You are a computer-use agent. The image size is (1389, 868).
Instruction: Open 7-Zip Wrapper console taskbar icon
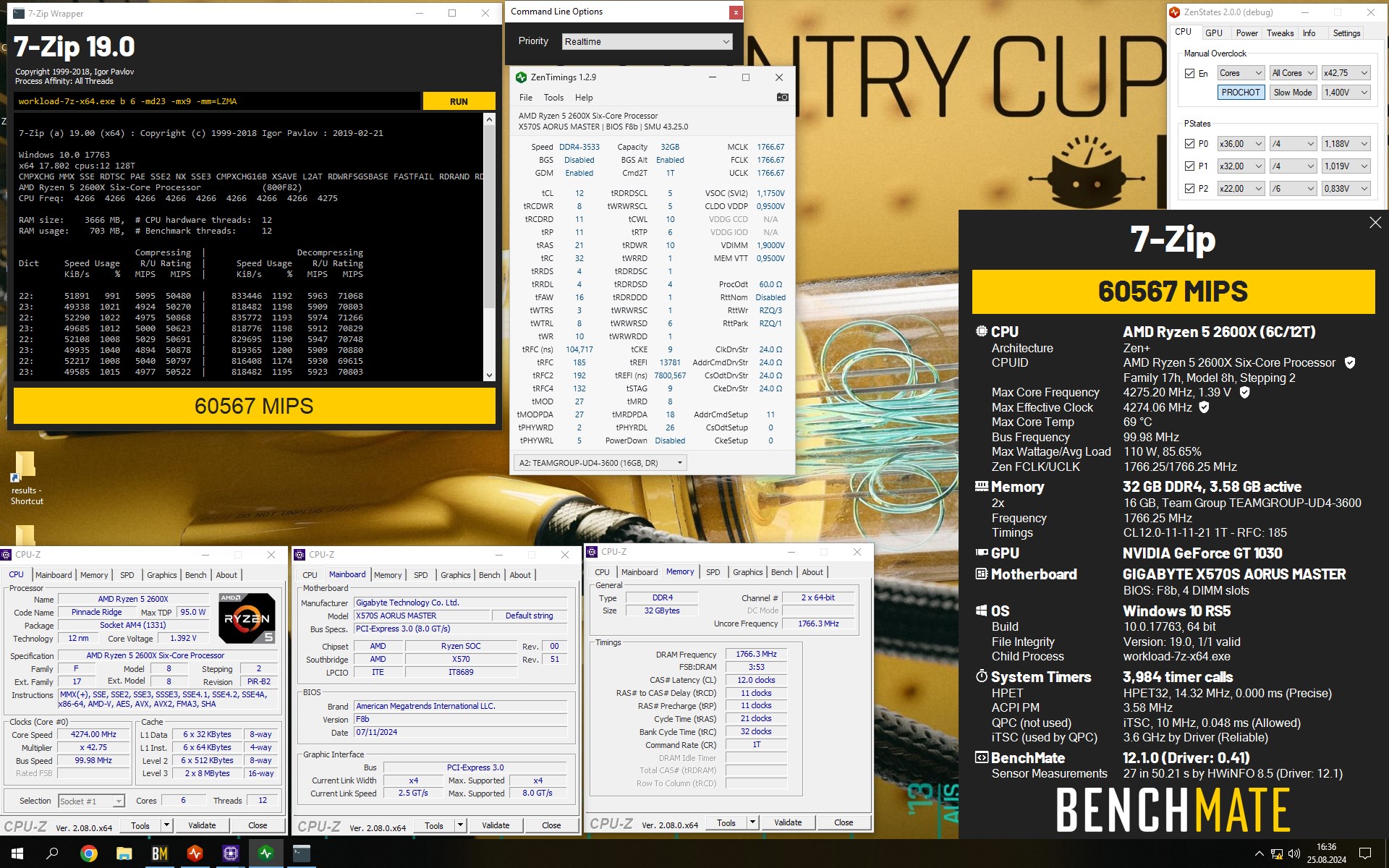point(301,854)
